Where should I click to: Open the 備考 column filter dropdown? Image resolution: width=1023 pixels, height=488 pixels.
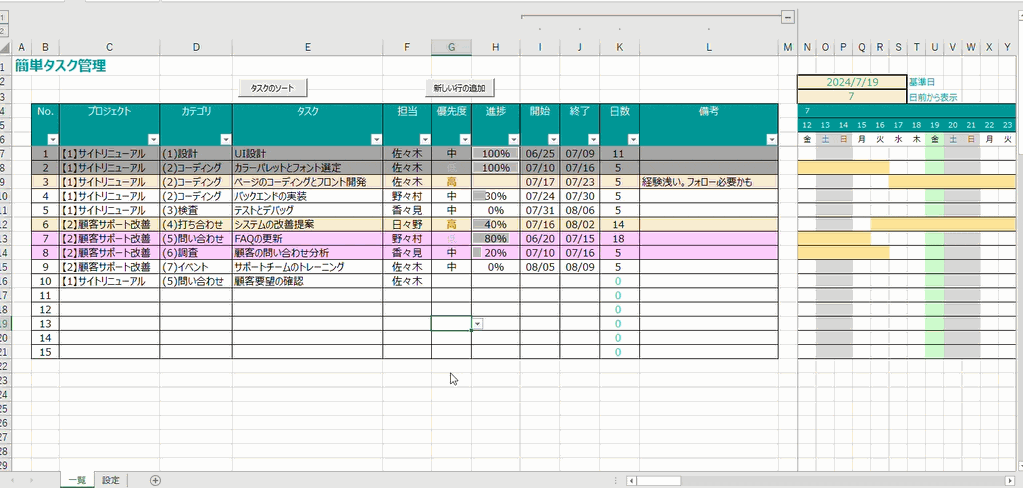(x=772, y=139)
